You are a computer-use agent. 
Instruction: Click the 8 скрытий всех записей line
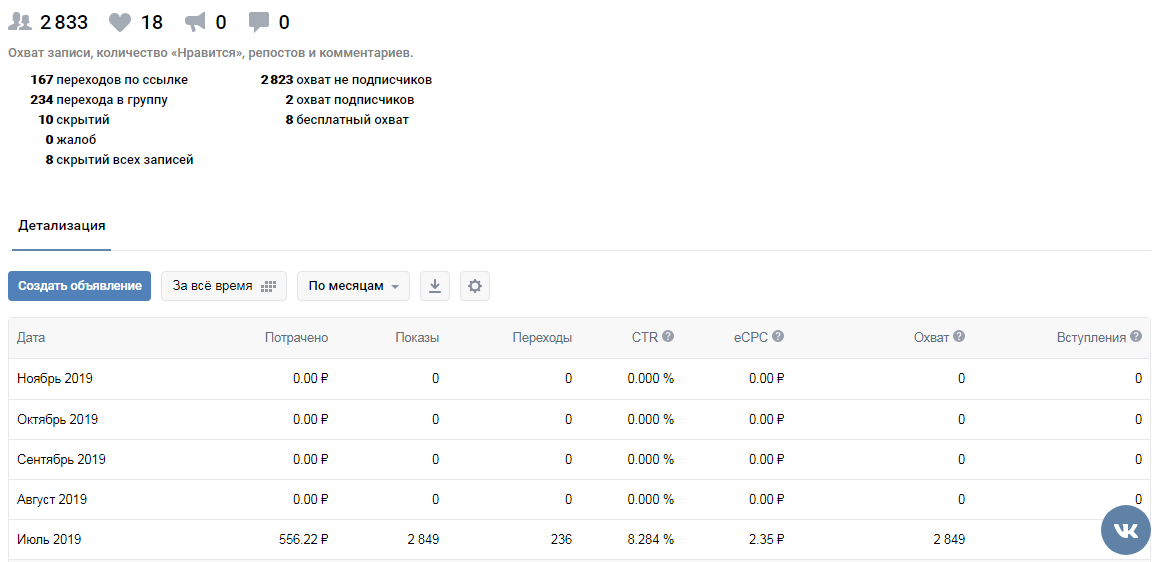click(119, 160)
